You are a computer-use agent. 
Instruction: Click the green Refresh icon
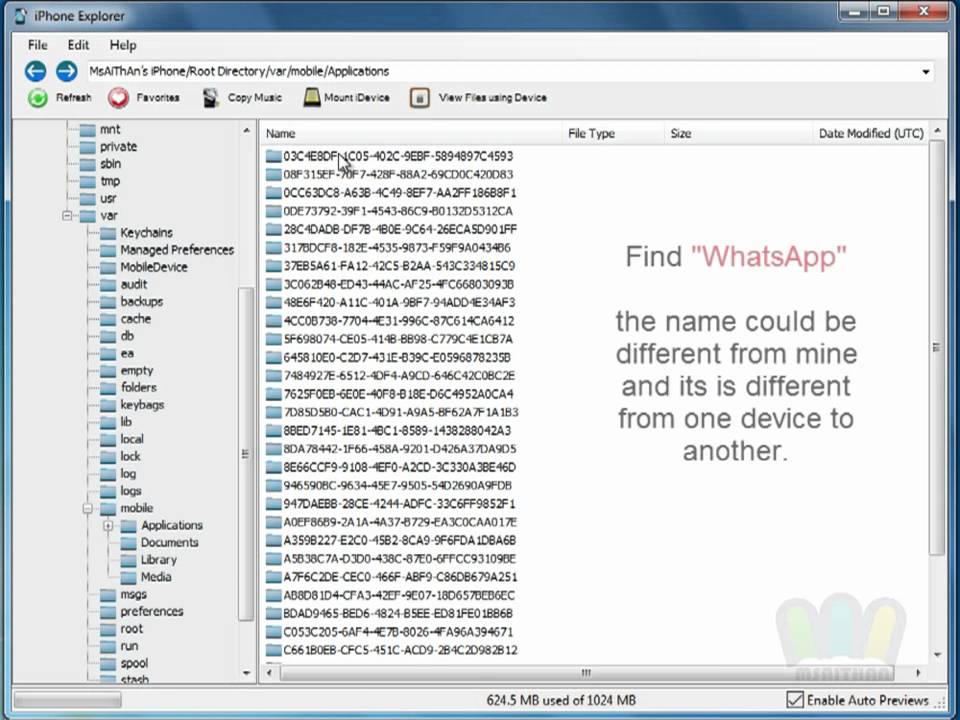pyautogui.click(x=38, y=98)
